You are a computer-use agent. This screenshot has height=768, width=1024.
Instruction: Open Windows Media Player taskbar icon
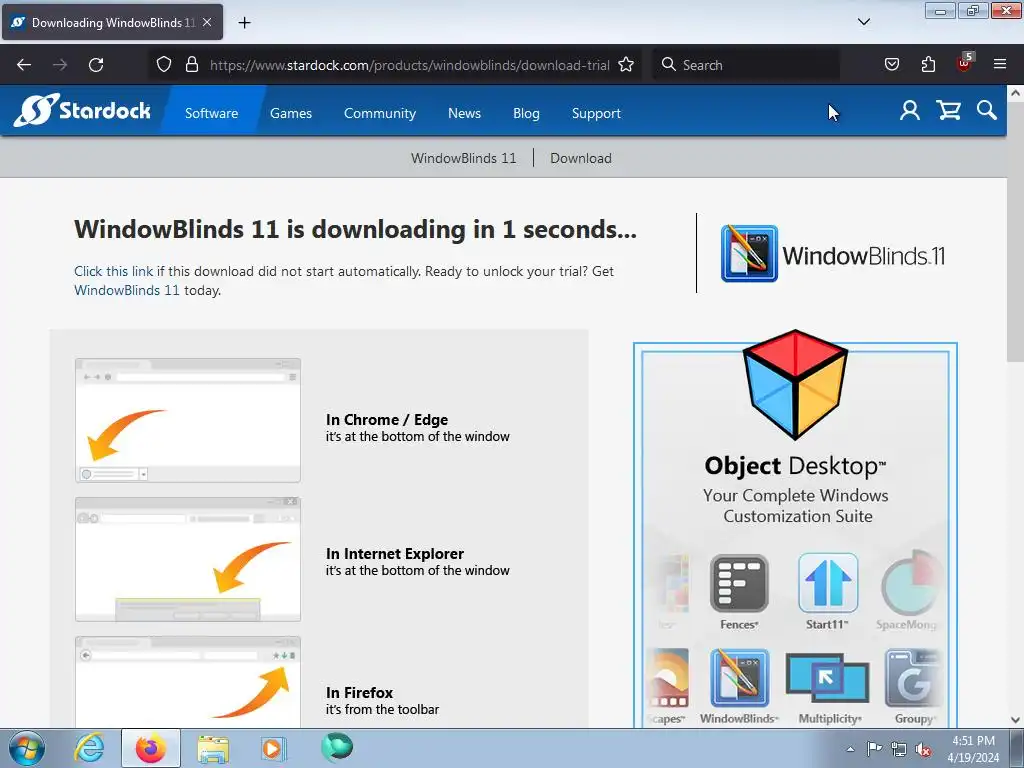pos(273,749)
